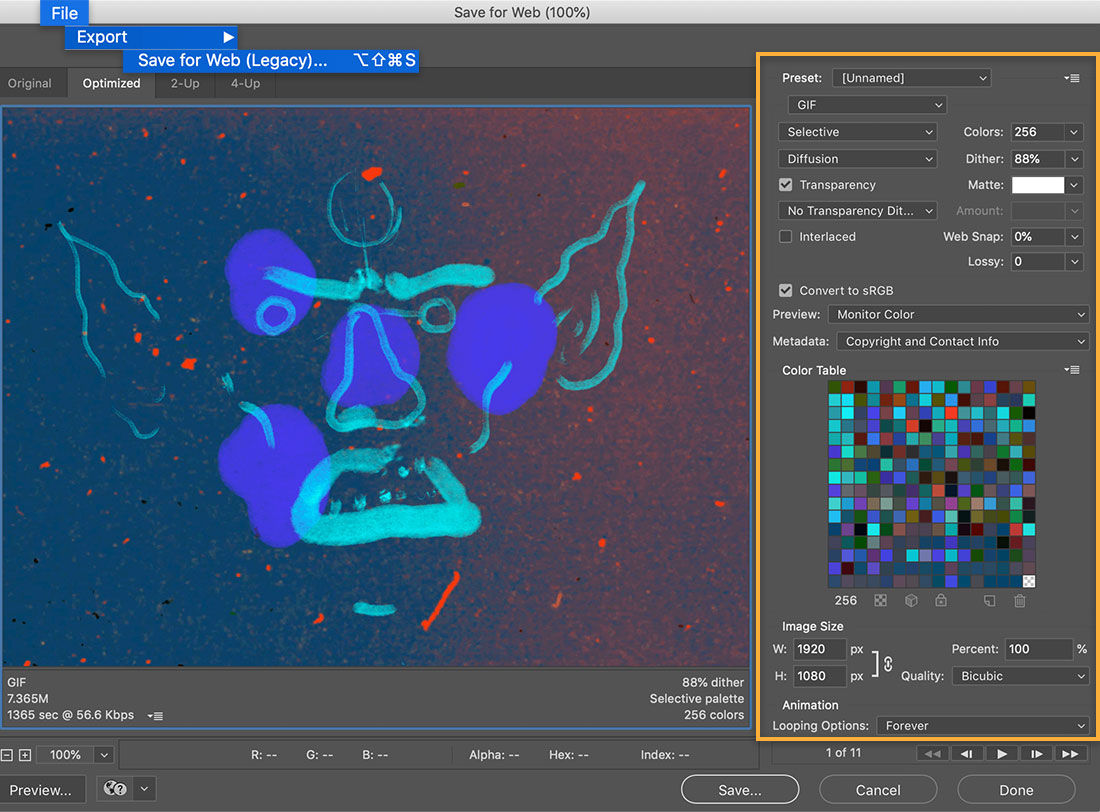
Task: Expand the Lossy value arrow
Action: pyautogui.click(x=1074, y=262)
